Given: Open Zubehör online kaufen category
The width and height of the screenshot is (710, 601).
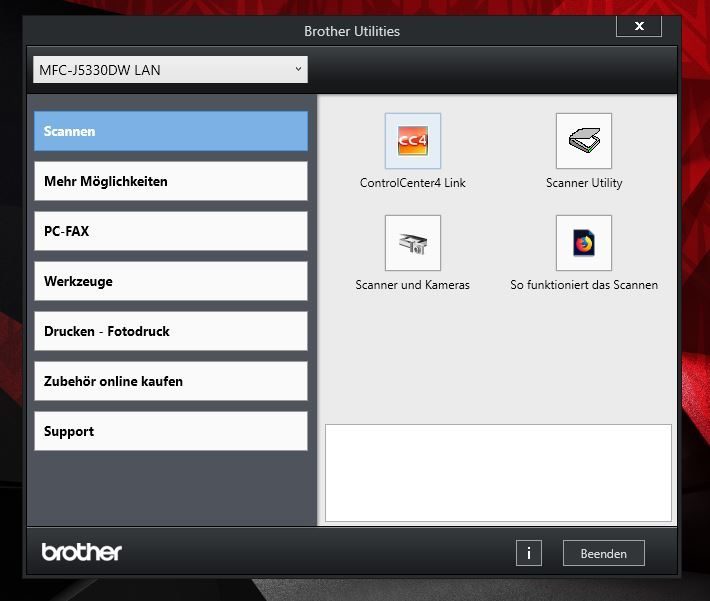Looking at the screenshot, I should pos(171,381).
